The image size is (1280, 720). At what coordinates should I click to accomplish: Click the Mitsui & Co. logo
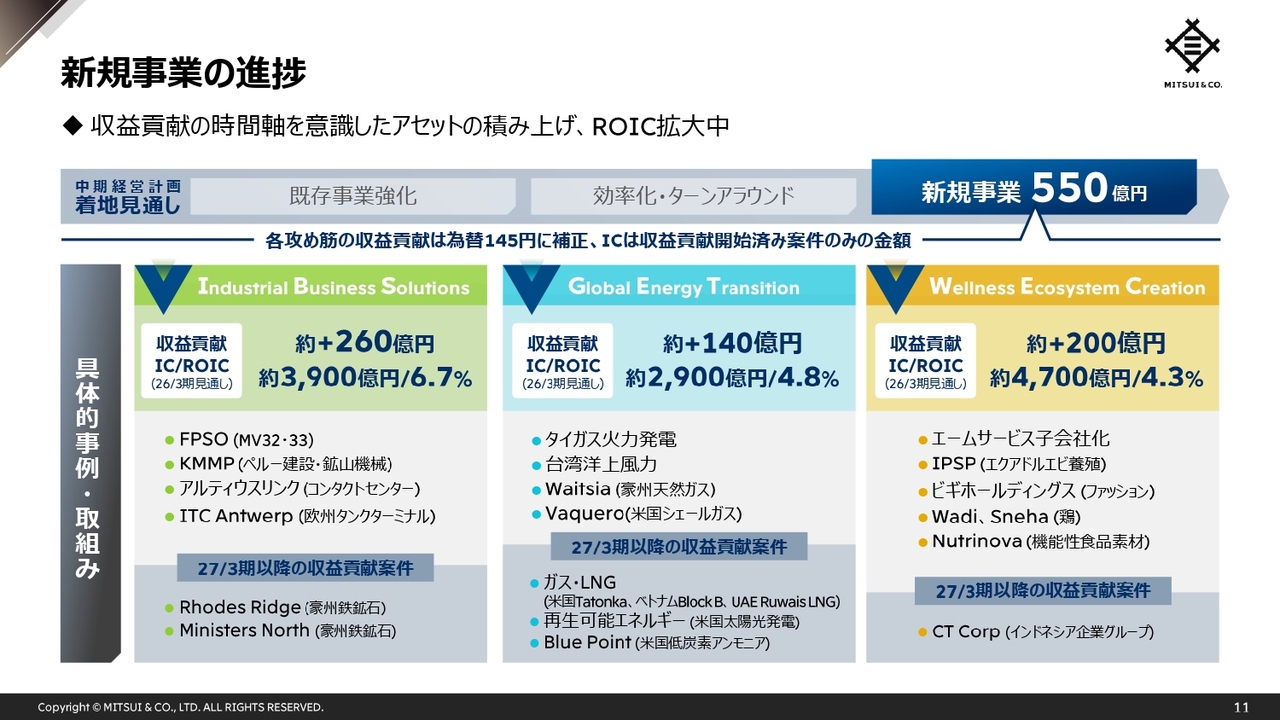[x=1192, y=52]
